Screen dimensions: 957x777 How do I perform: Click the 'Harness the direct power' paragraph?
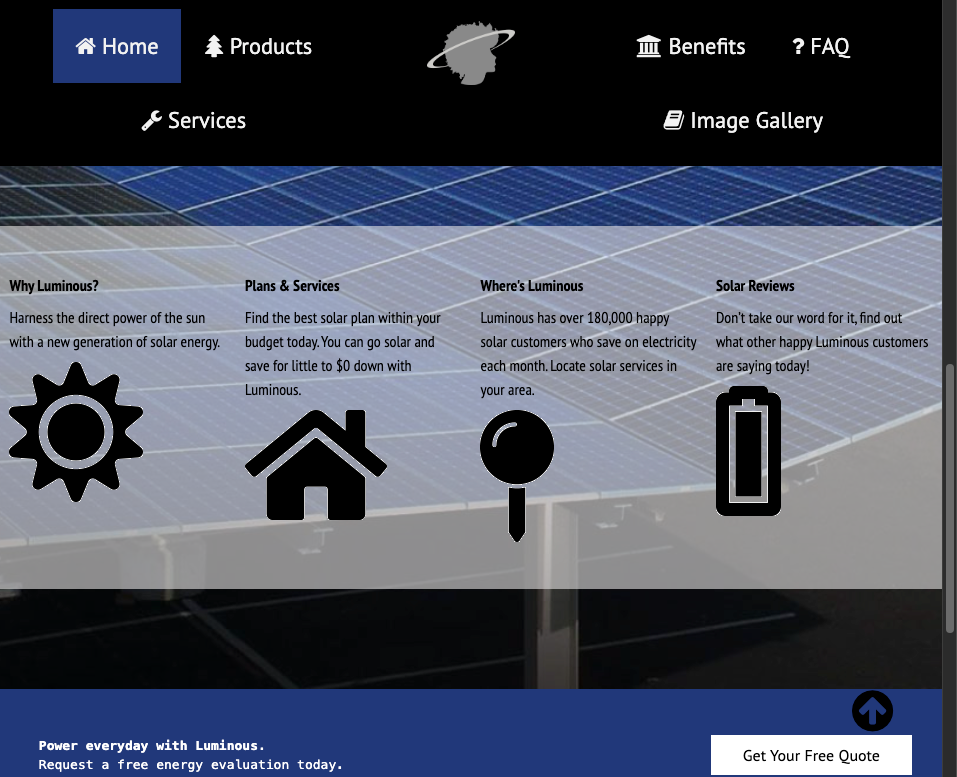115,330
